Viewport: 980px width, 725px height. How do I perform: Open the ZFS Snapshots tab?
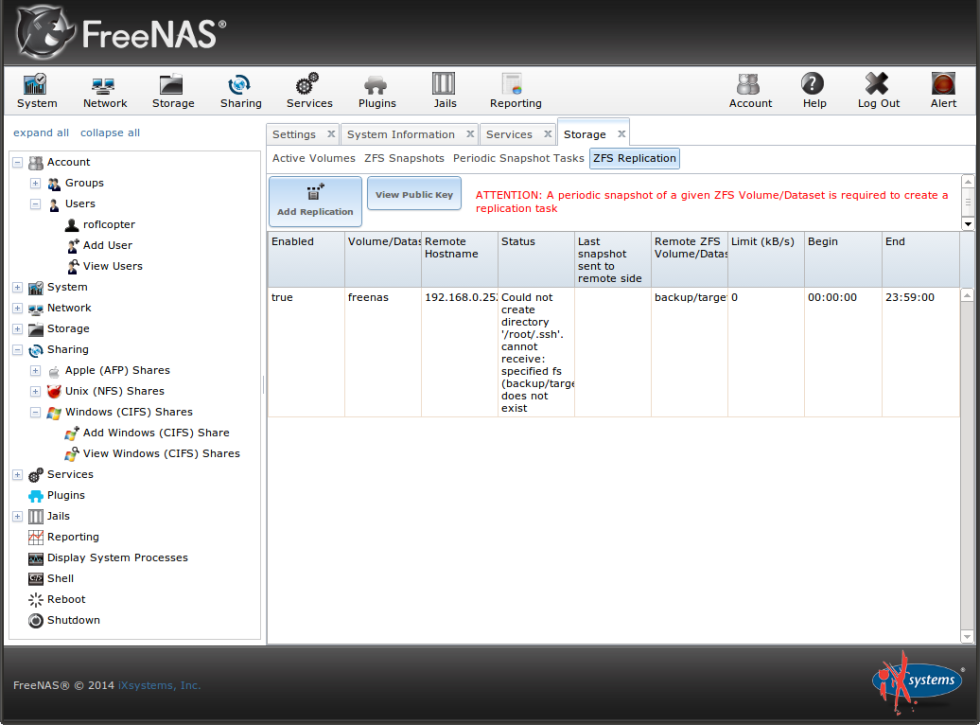point(404,158)
